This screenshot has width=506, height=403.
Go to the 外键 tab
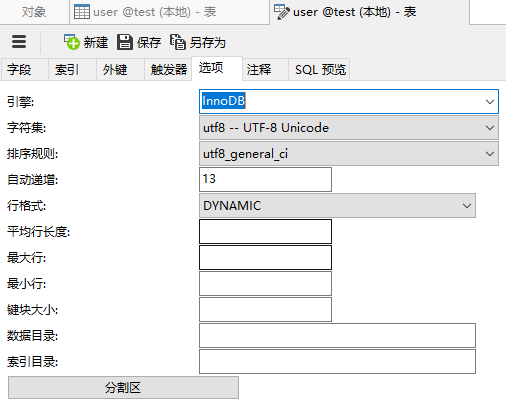point(120,70)
